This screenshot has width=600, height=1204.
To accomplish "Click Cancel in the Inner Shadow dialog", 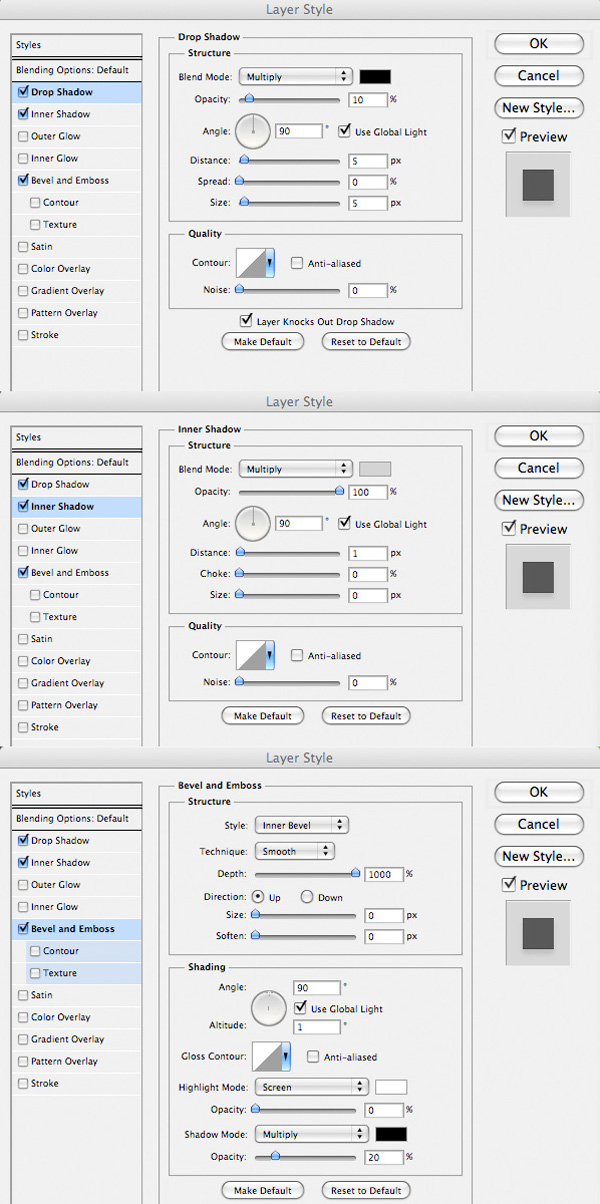I will [x=538, y=467].
